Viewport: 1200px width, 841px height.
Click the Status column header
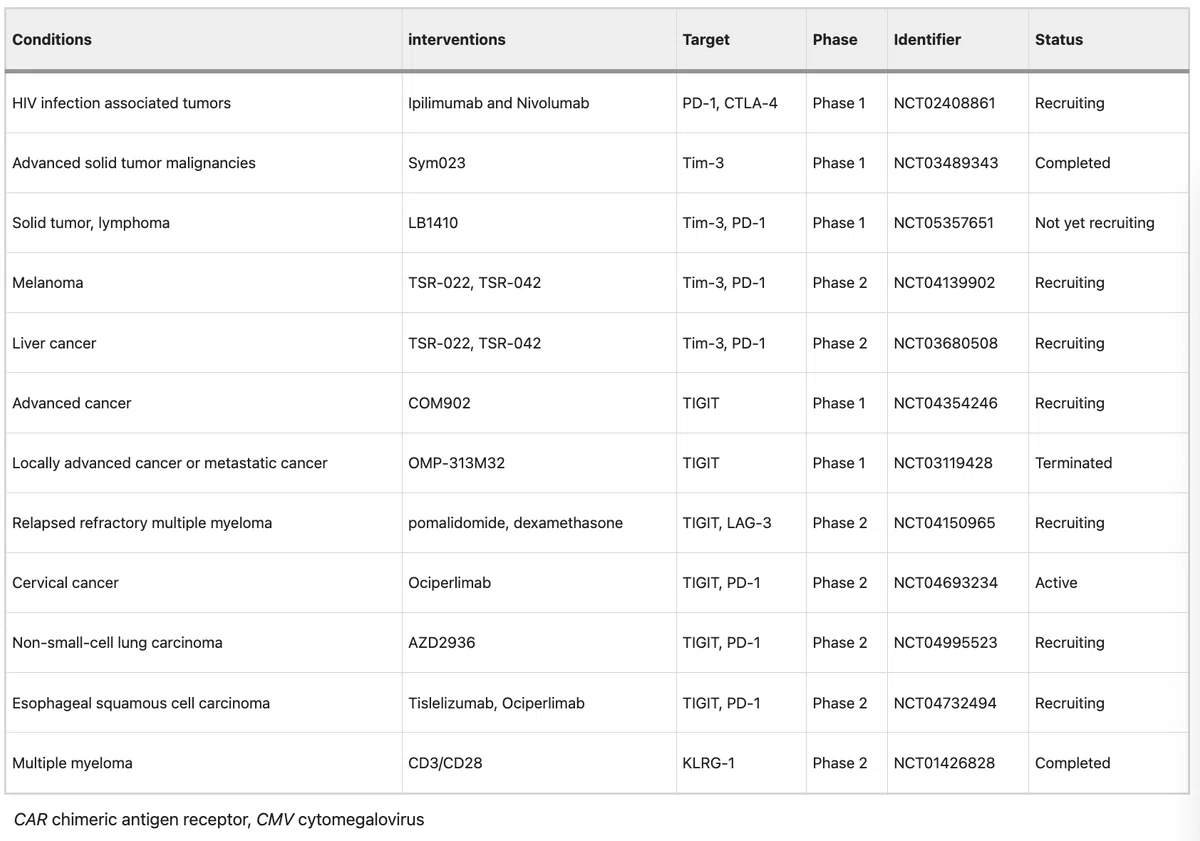(1059, 40)
